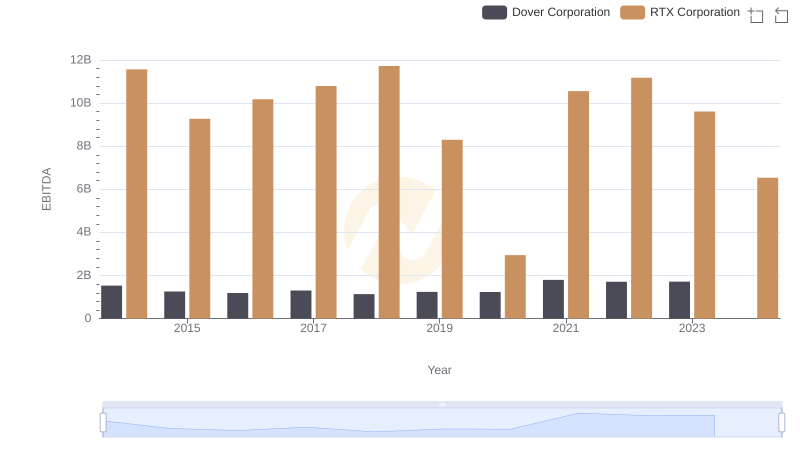
Task: Click the Dover bar for 2018
Action: point(364,306)
